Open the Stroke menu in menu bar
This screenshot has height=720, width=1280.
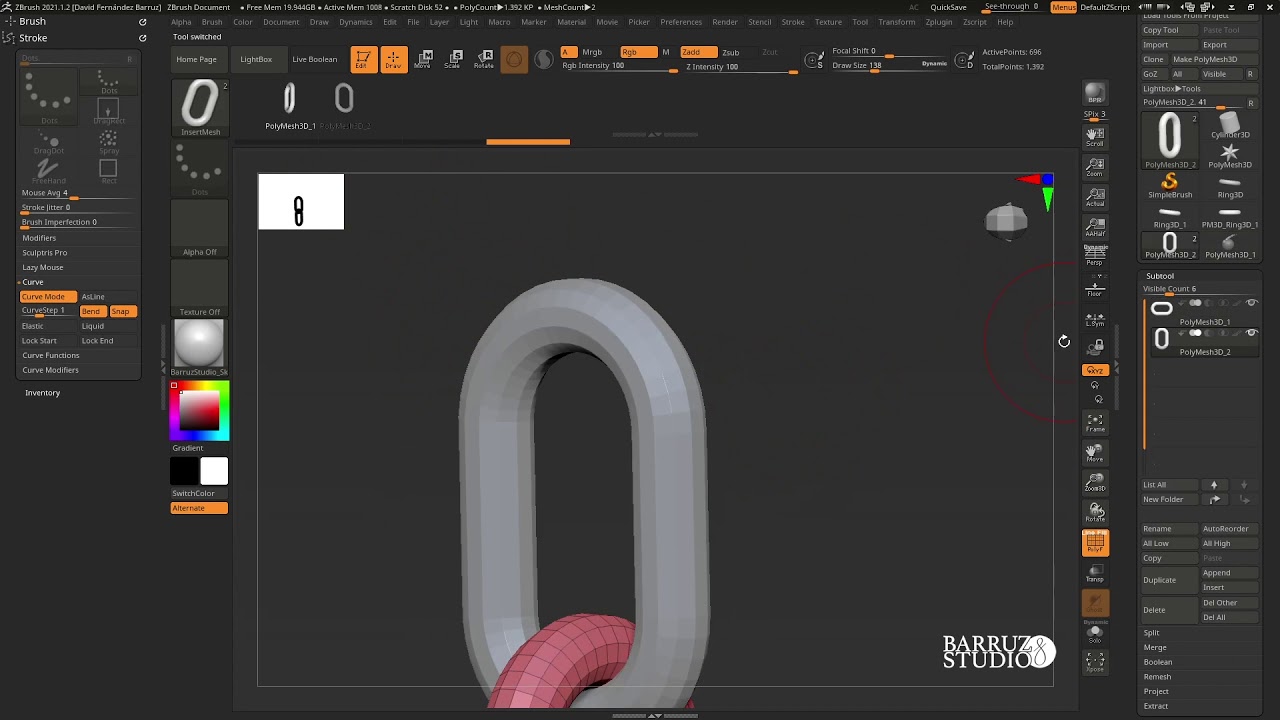(793, 22)
